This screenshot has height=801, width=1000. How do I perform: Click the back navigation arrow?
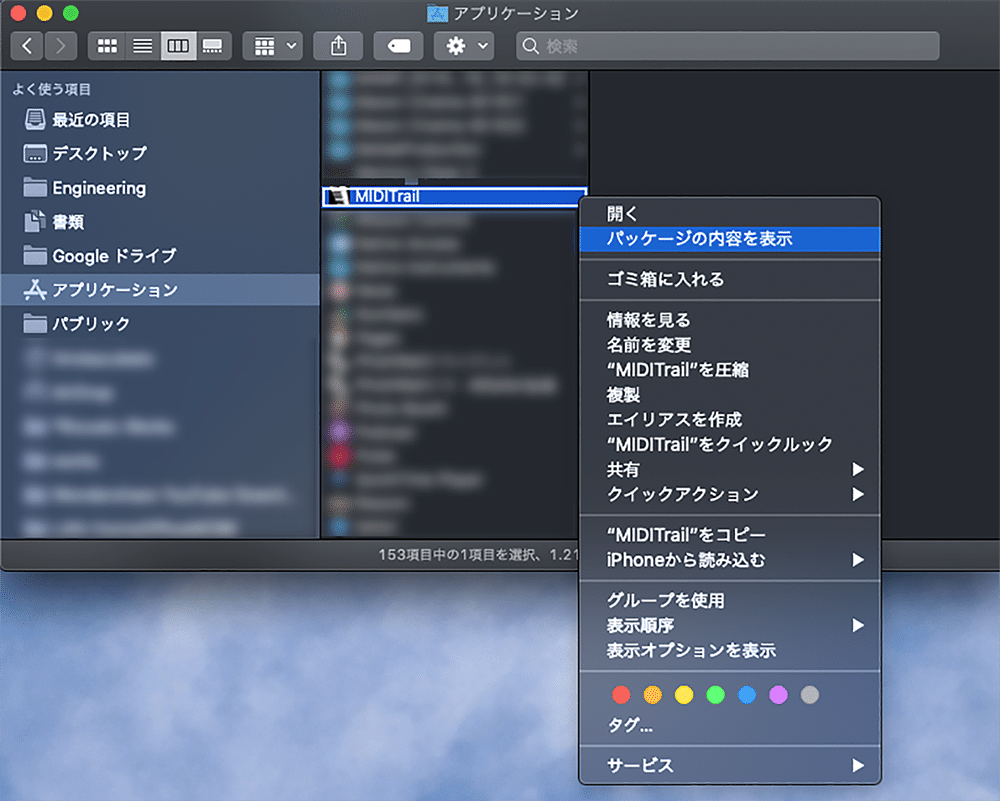pyautogui.click(x=26, y=45)
